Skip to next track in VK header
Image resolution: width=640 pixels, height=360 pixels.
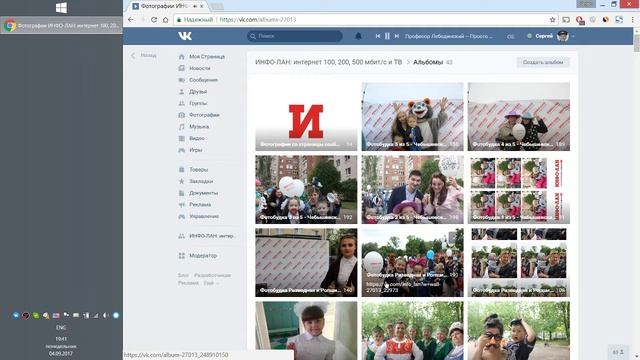coord(397,36)
